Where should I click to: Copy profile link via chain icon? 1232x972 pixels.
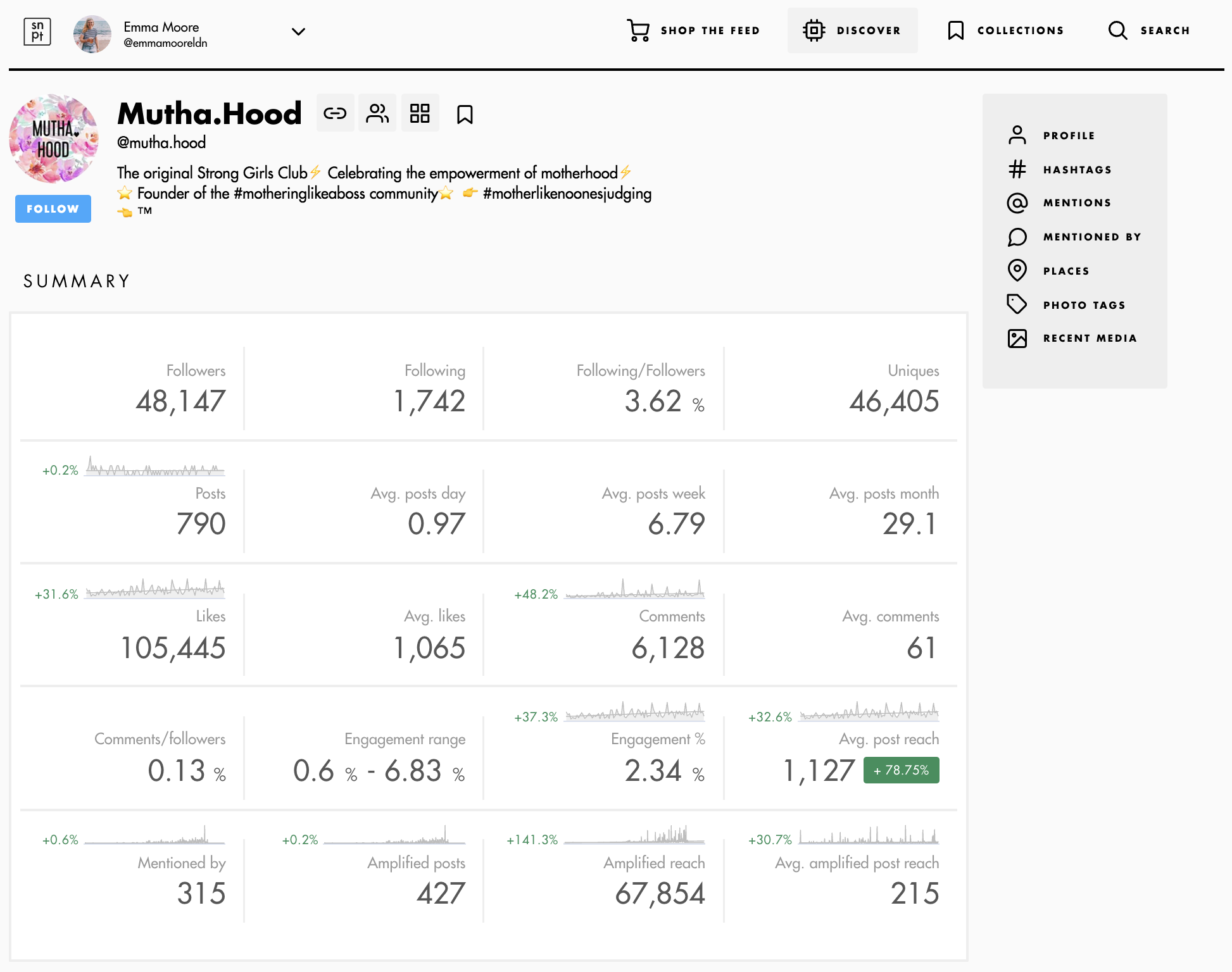tap(335, 113)
